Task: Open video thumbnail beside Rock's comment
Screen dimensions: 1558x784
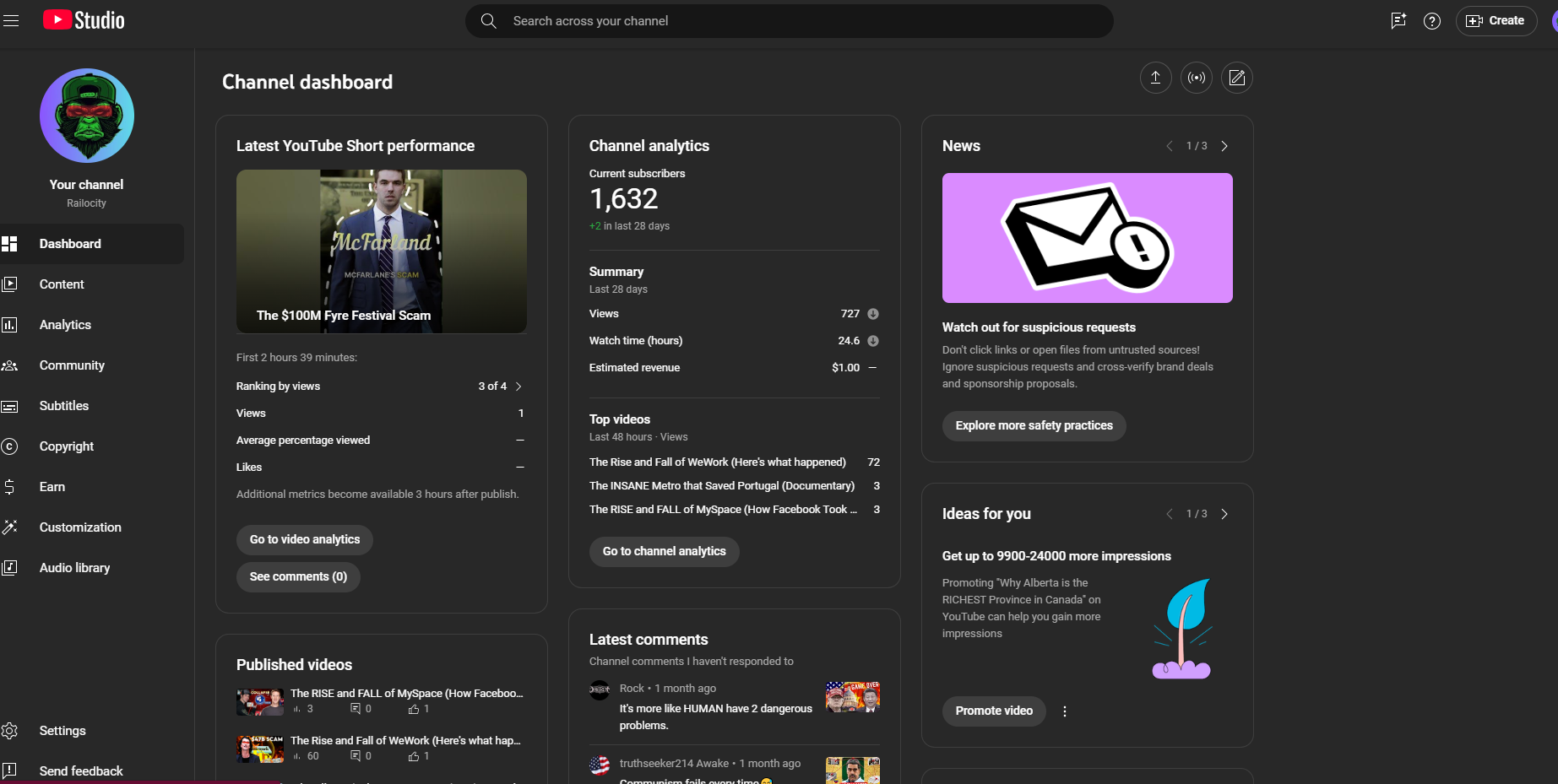Action: (x=853, y=697)
